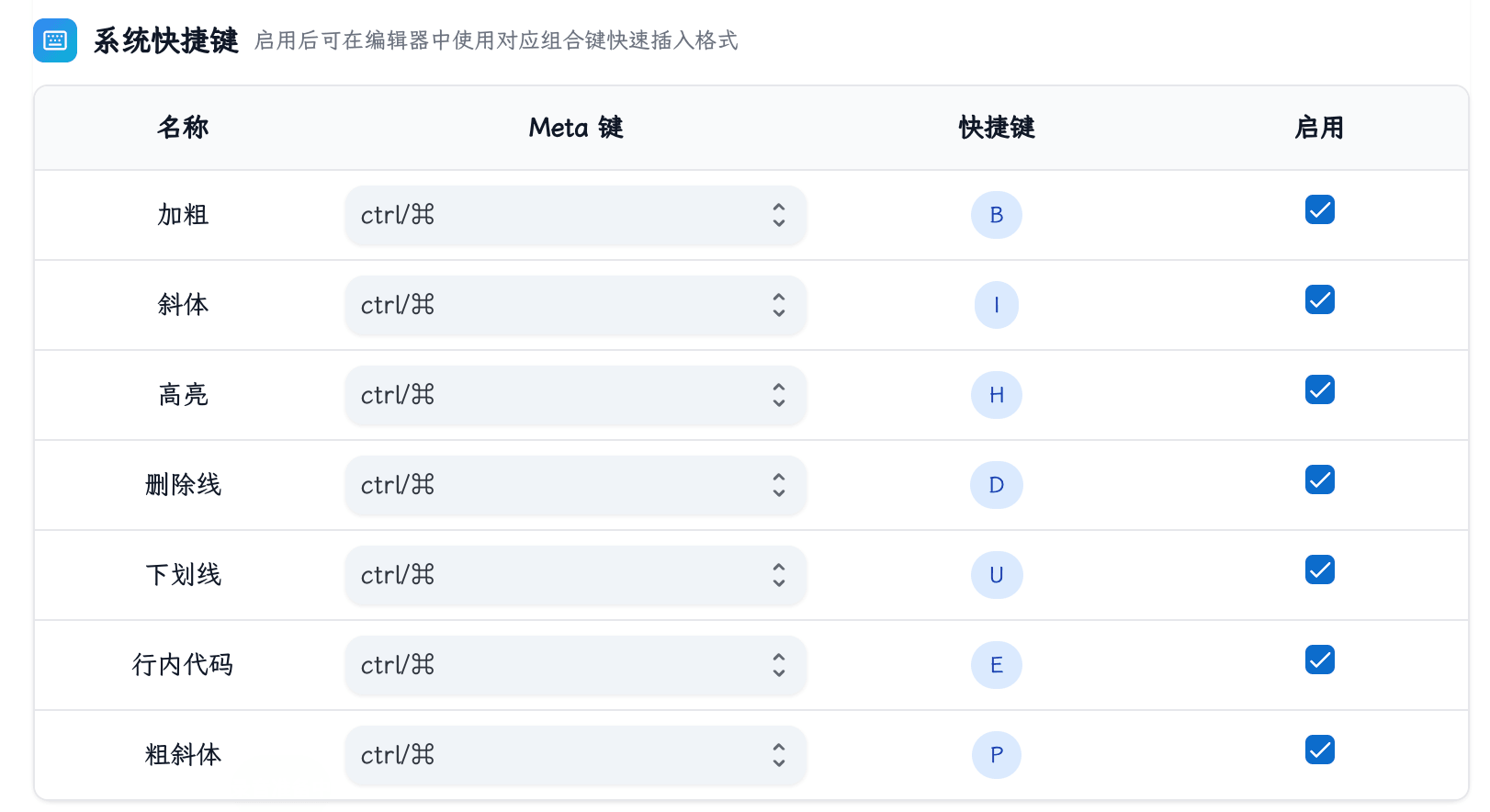Expand the 下划线 Meta key dropdown
Screen dimensions: 1490x812
coord(576,575)
